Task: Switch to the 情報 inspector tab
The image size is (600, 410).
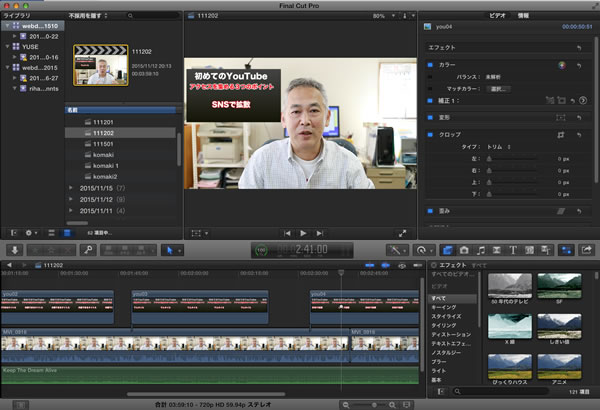Action: (x=523, y=15)
